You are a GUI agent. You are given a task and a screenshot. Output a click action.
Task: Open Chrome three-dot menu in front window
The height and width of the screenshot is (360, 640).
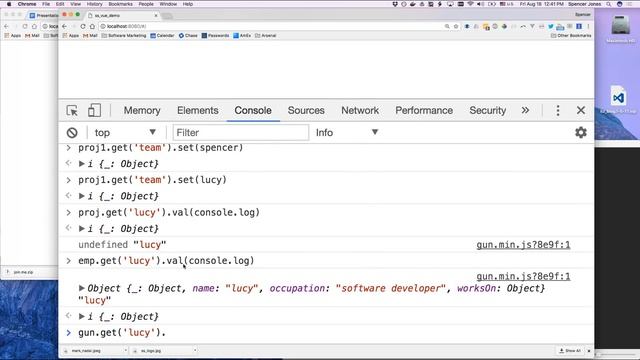click(588, 26)
